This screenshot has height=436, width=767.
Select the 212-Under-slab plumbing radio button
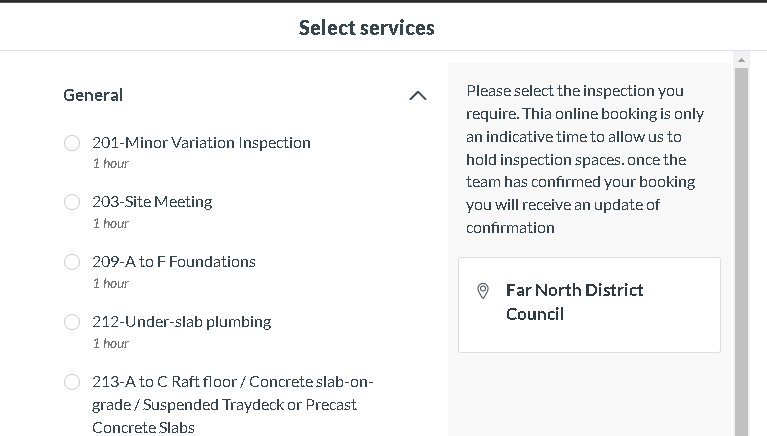tap(72, 322)
